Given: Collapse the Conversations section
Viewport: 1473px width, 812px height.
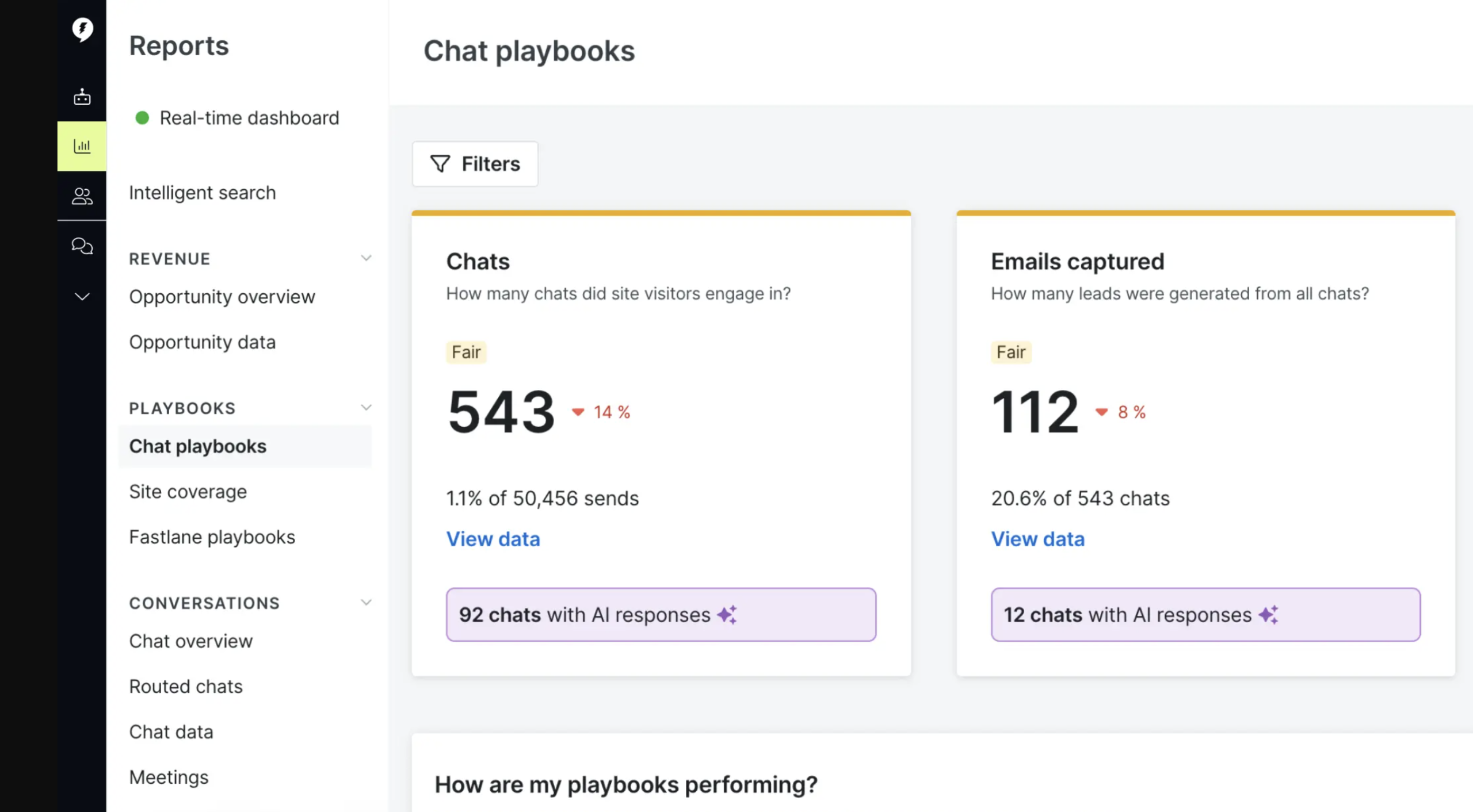Looking at the screenshot, I should [x=367, y=602].
